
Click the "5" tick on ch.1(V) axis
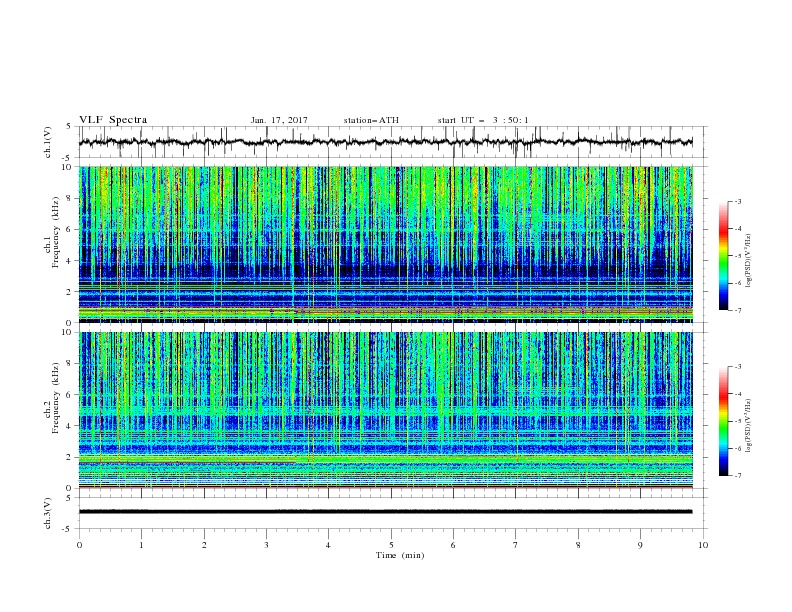click(70, 126)
